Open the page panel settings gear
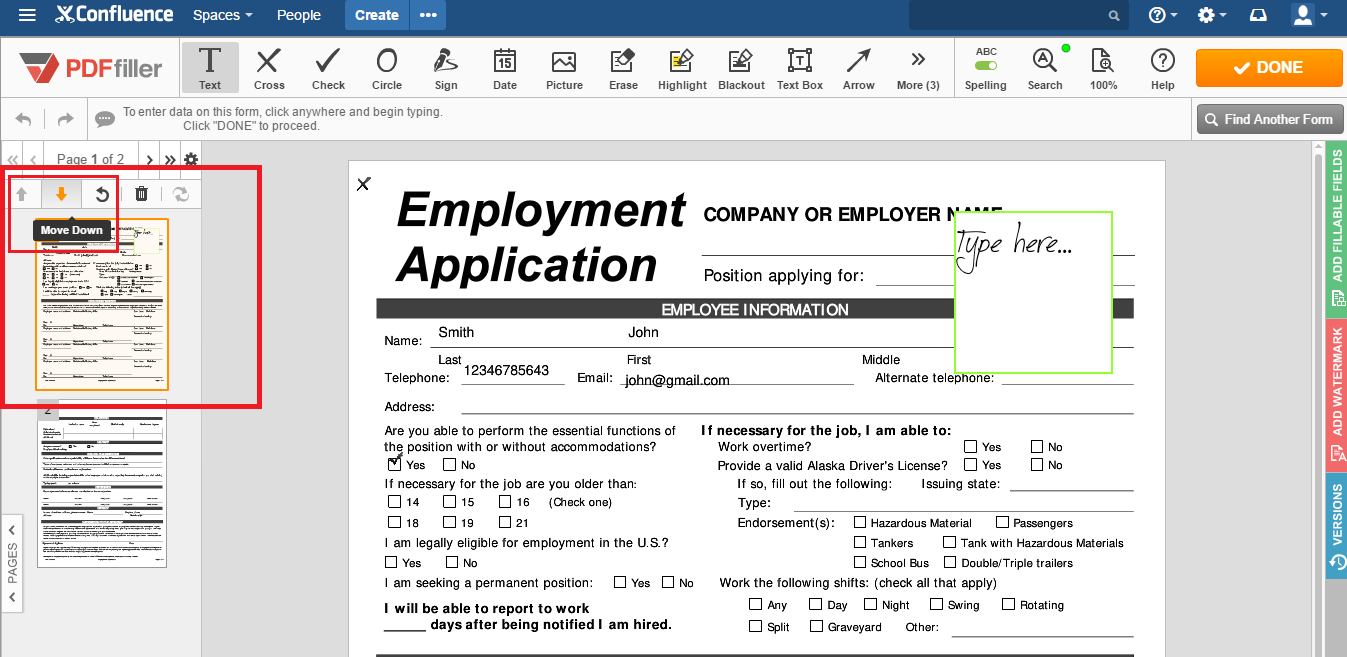1347x657 pixels. (x=191, y=159)
